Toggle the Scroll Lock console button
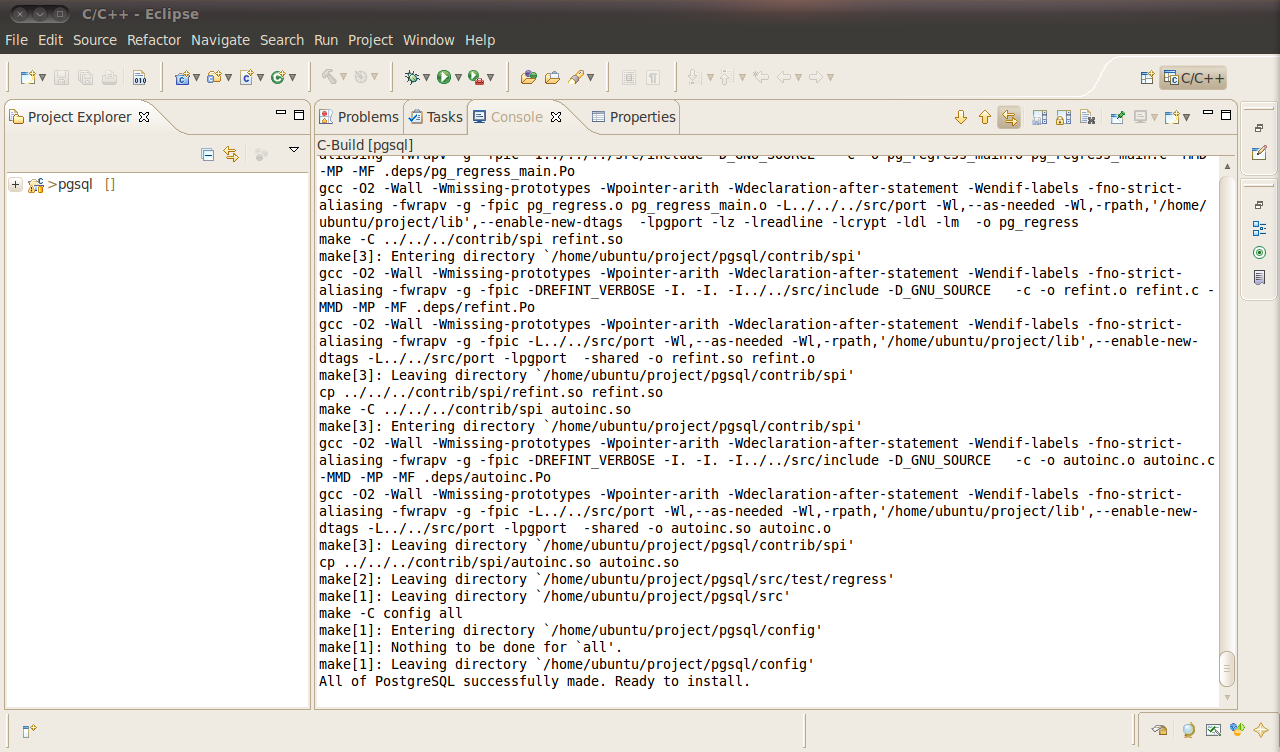1280x752 pixels. coord(1063,117)
